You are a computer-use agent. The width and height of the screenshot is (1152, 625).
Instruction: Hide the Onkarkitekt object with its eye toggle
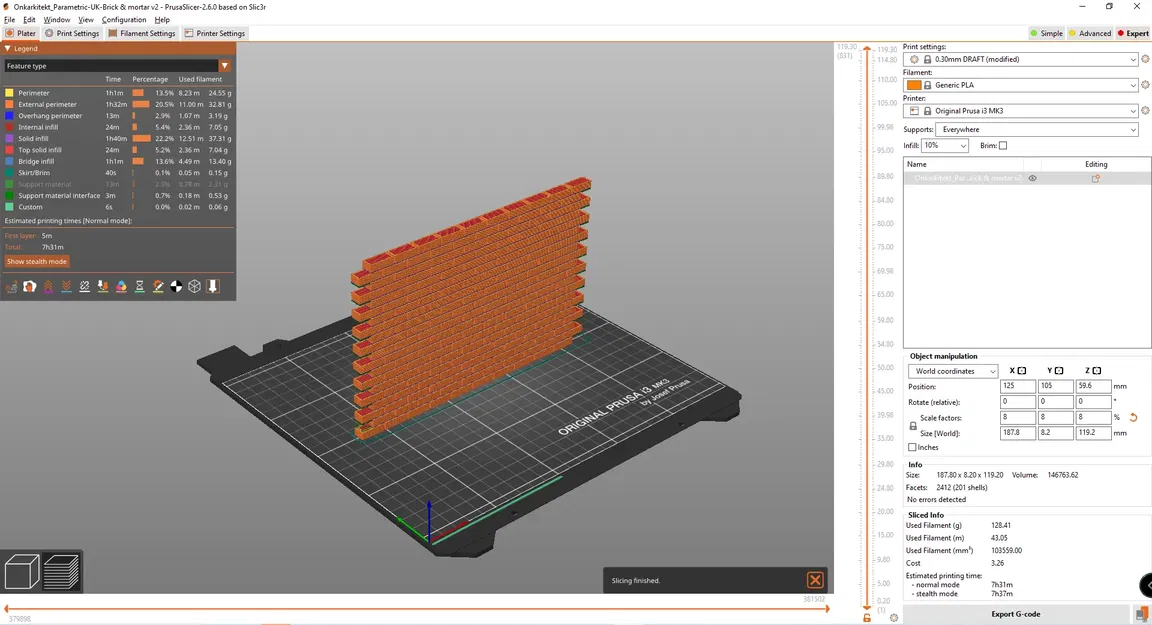click(x=1033, y=178)
